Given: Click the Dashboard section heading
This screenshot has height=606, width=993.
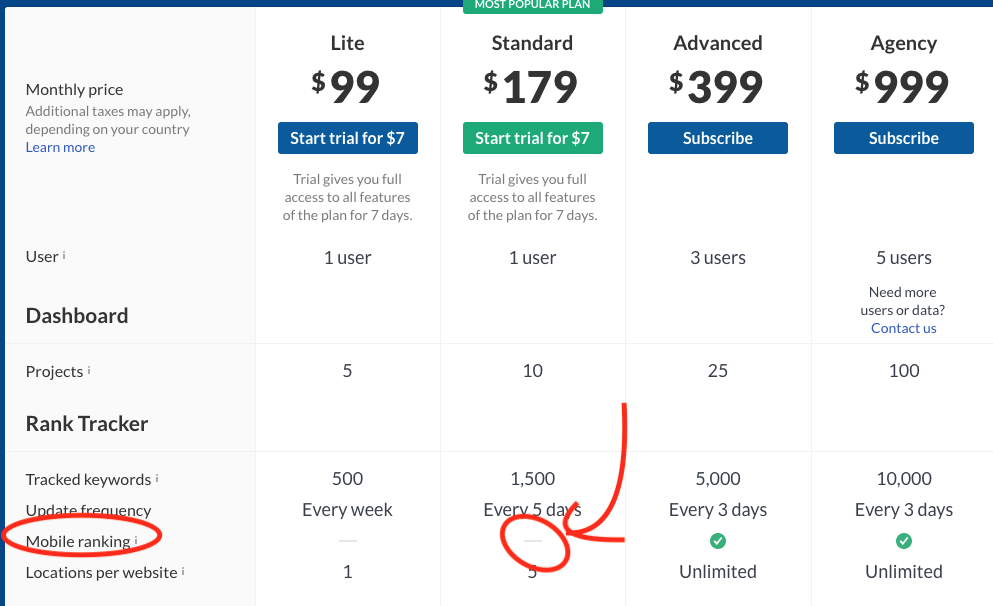Looking at the screenshot, I should 77,315.
